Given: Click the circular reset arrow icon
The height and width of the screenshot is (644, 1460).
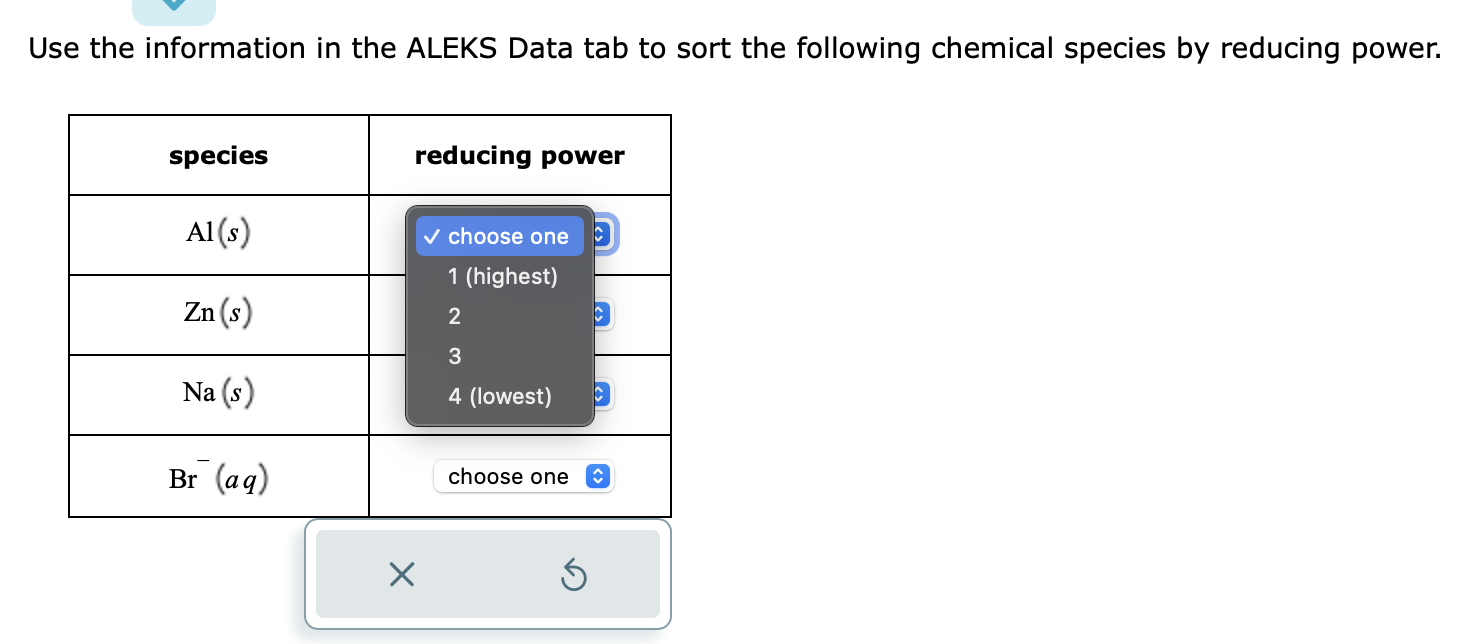Looking at the screenshot, I should [x=573, y=575].
